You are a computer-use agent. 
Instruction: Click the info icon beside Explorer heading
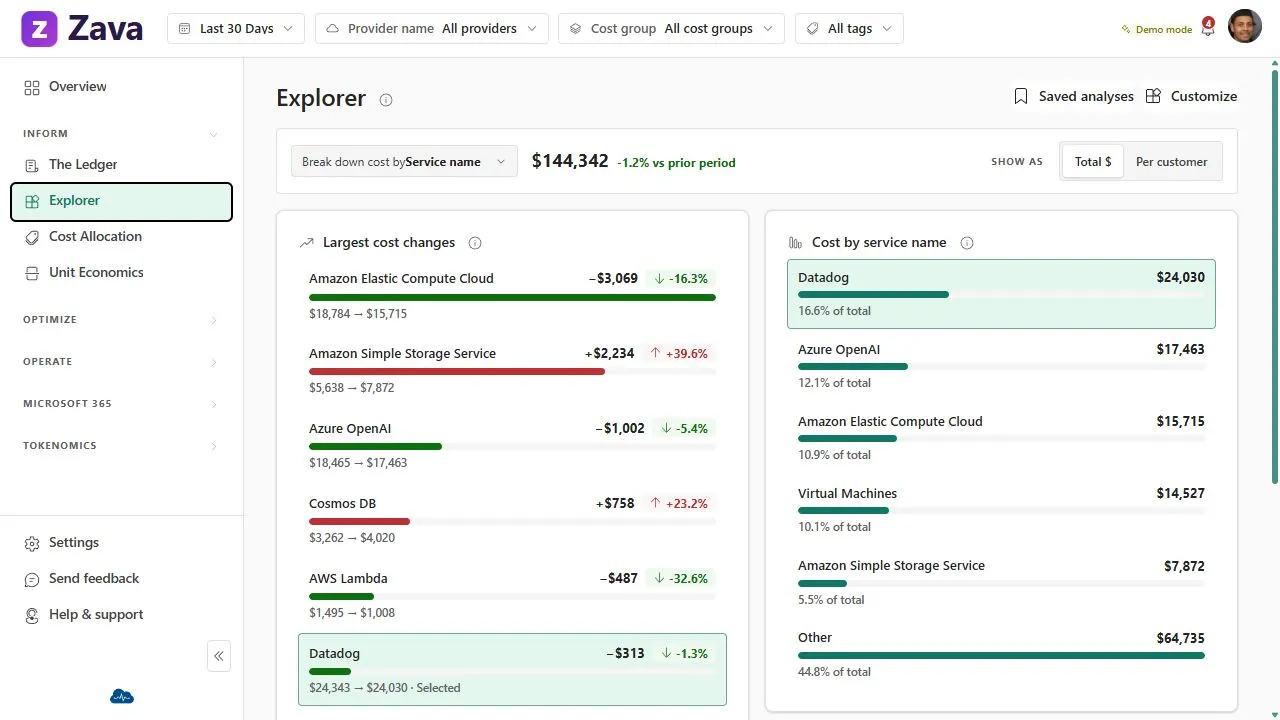click(386, 100)
